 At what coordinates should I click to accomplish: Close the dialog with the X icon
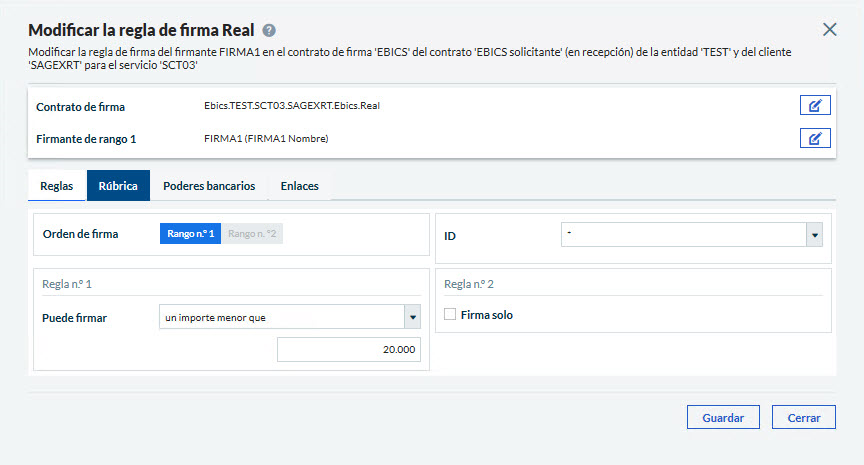[x=829, y=29]
